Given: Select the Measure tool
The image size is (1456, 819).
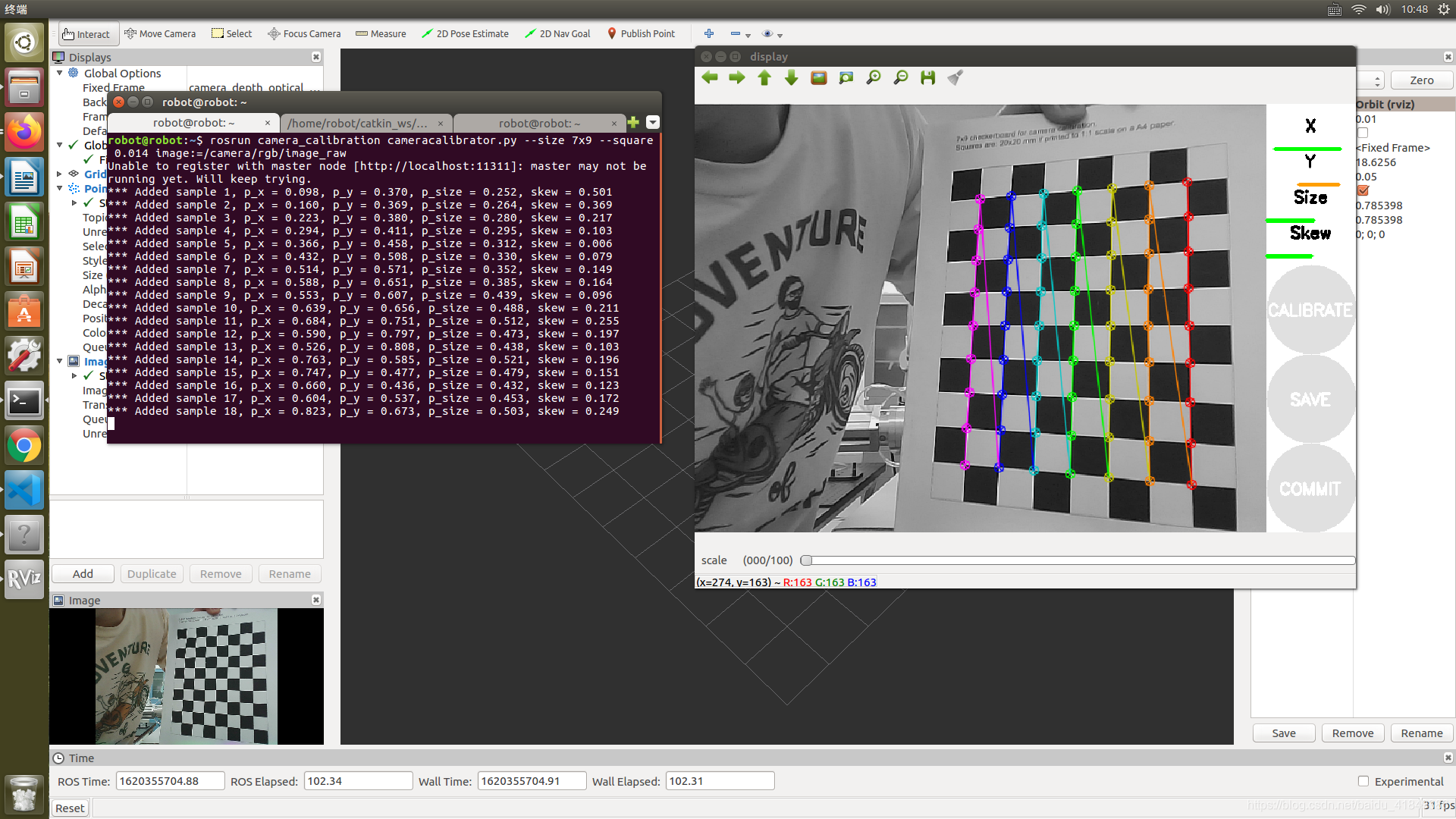Looking at the screenshot, I should [381, 34].
